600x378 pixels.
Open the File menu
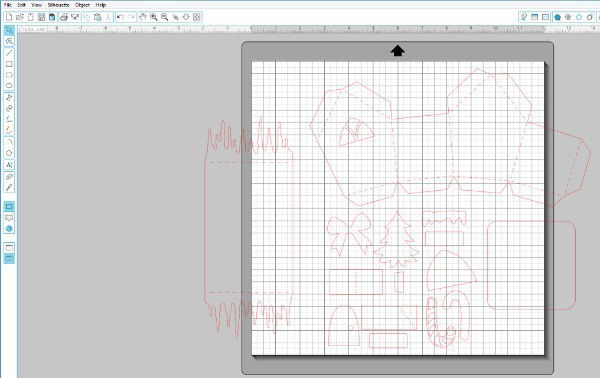tap(8, 5)
